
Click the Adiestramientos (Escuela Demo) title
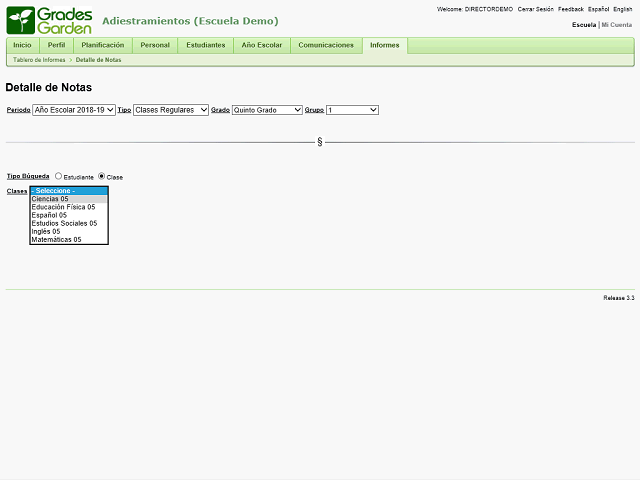pos(190,21)
